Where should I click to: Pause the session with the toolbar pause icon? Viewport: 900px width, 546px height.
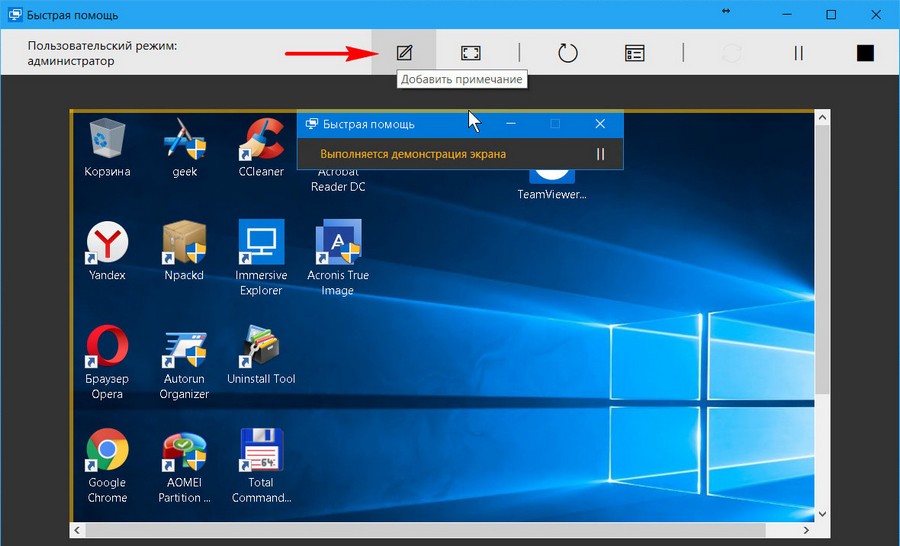tap(798, 53)
